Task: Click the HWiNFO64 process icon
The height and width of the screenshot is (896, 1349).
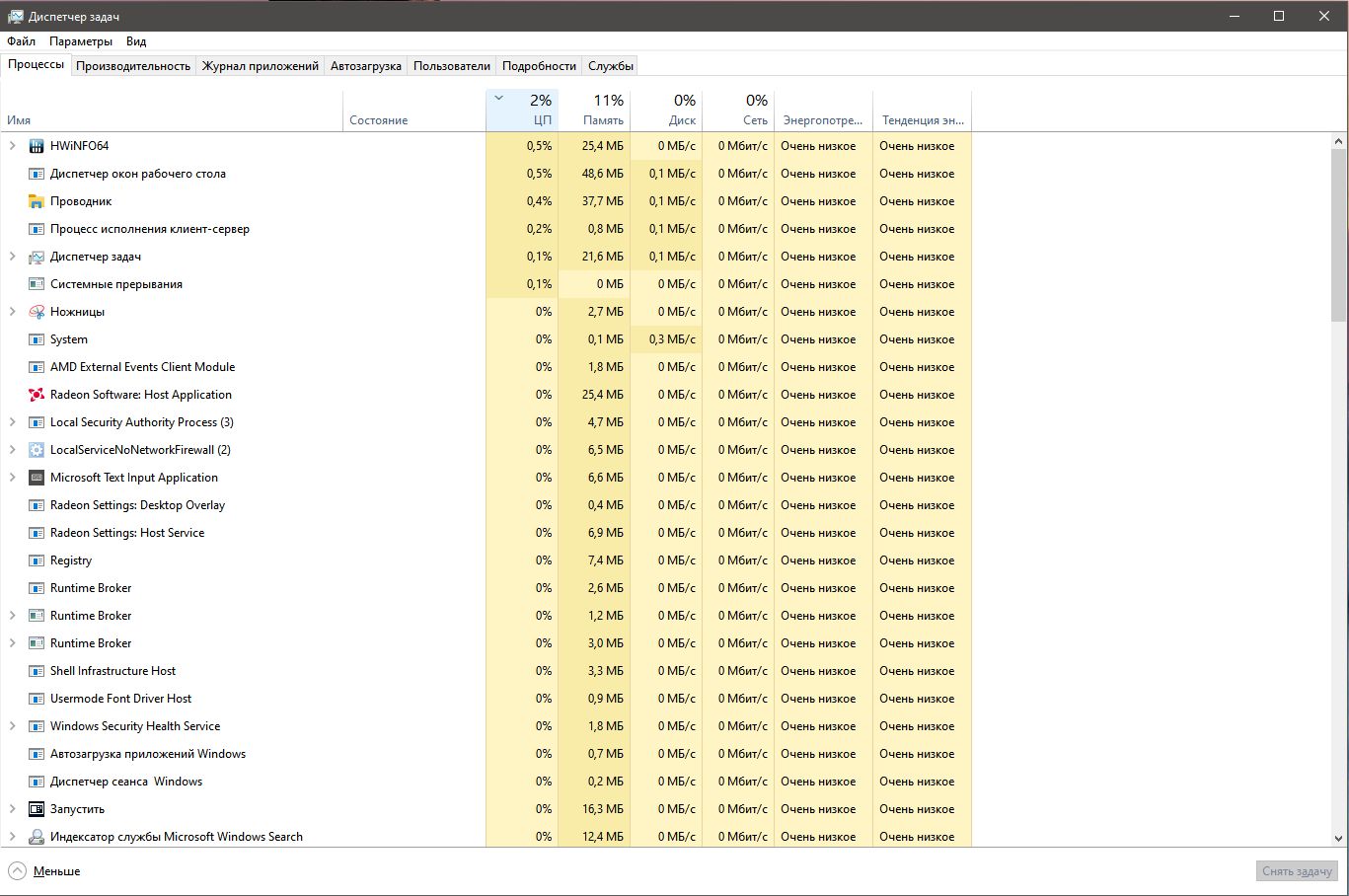Action: pos(37,146)
